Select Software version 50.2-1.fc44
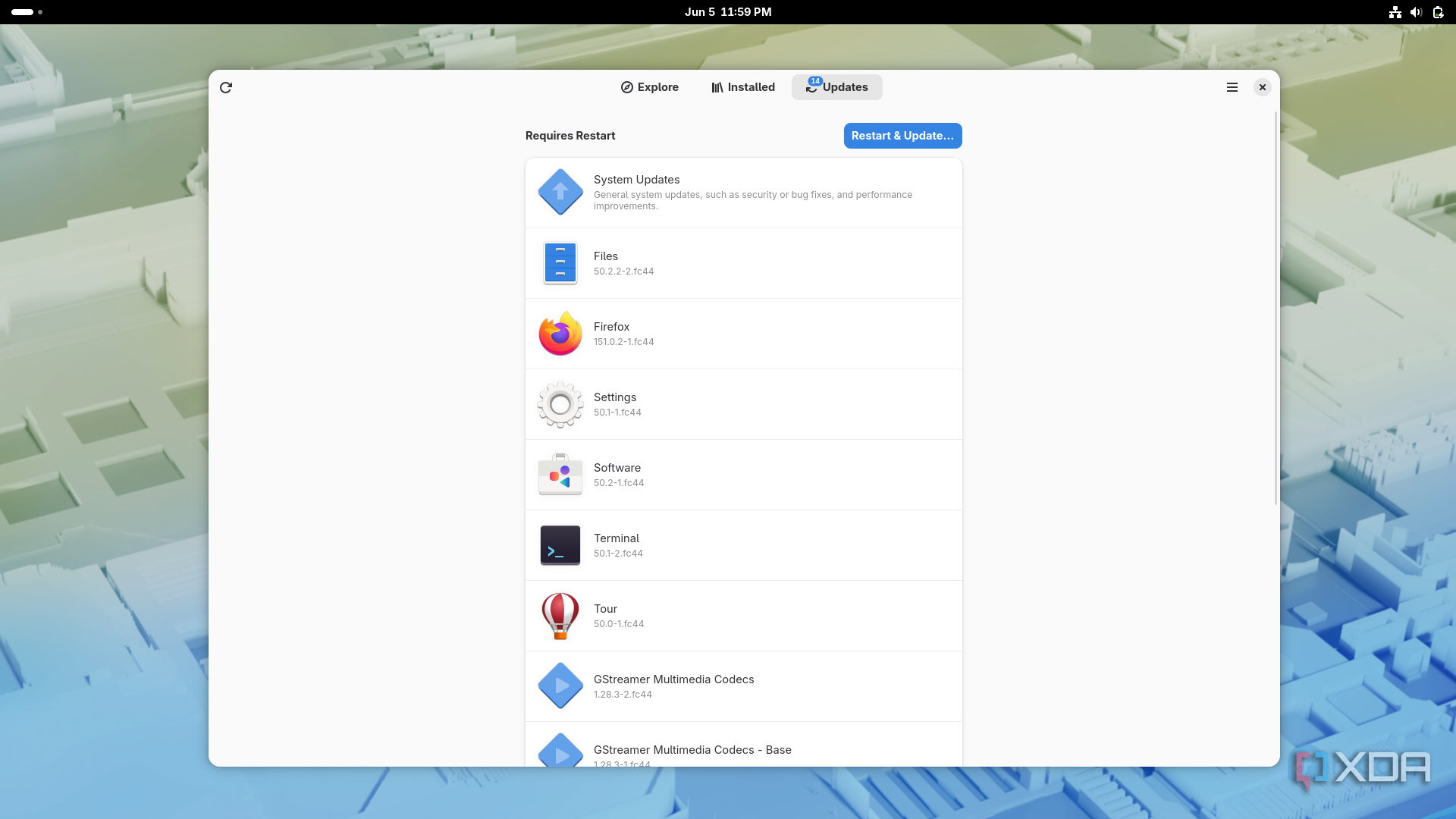 click(x=619, y=483)
